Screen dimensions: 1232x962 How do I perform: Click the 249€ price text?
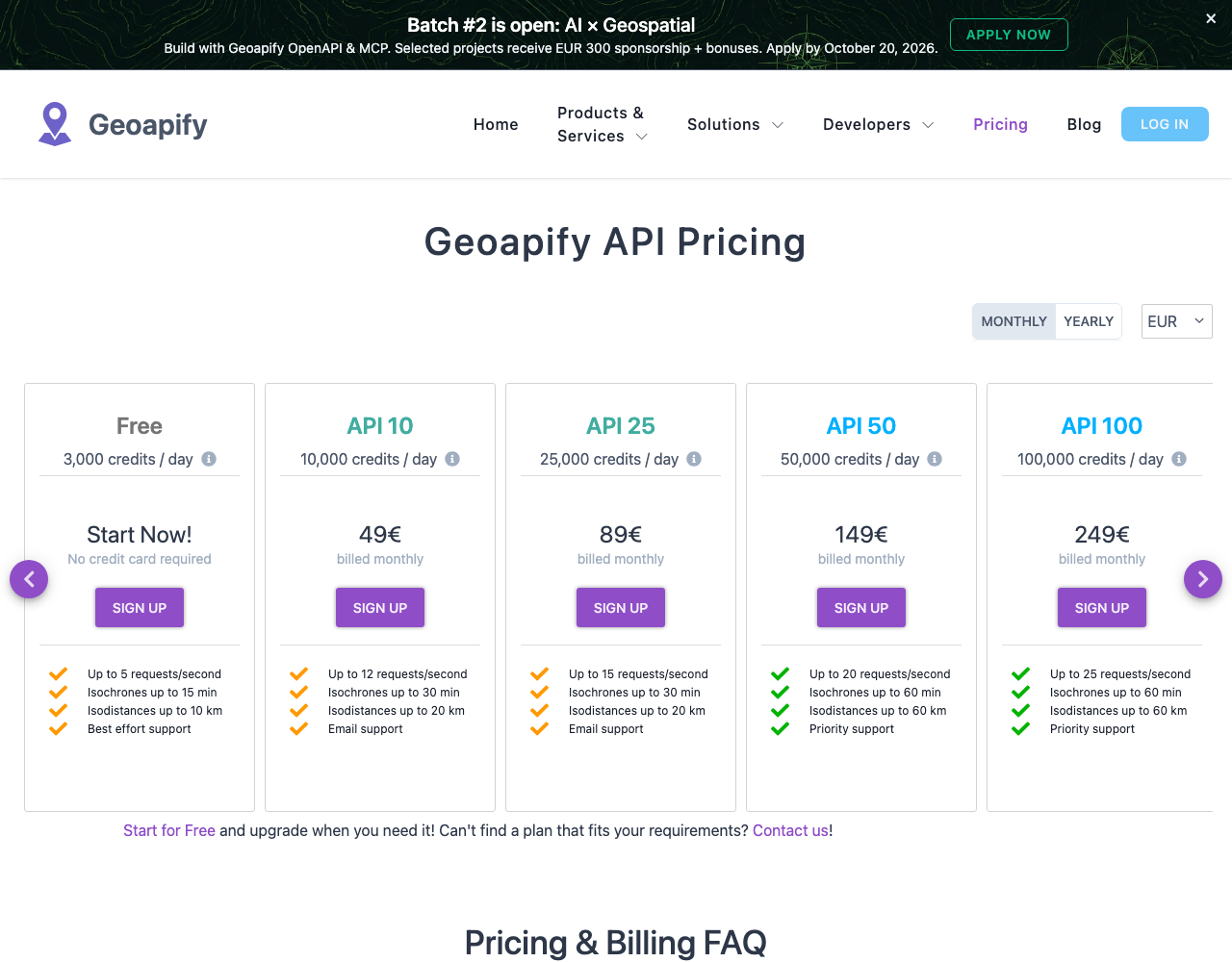pos(1102,534)
